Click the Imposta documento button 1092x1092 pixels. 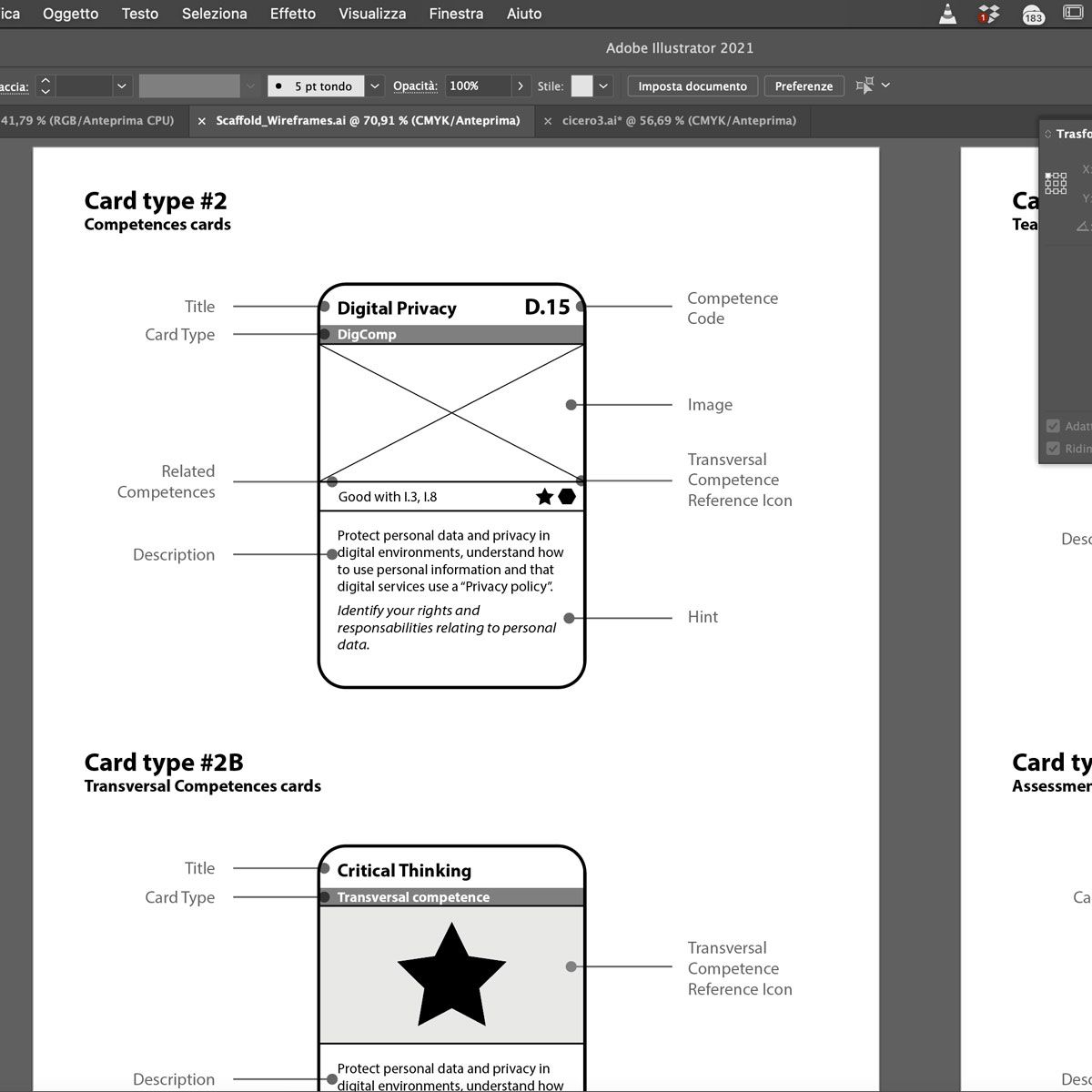tap(693, 86)
